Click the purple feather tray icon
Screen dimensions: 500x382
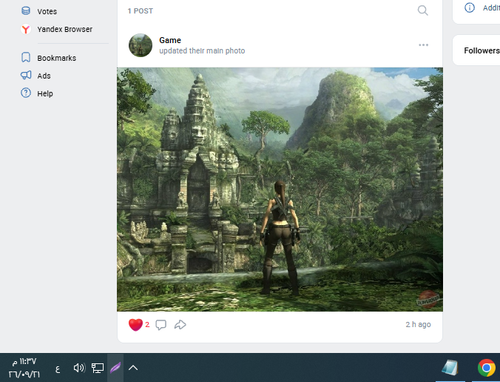coord(115,368)
